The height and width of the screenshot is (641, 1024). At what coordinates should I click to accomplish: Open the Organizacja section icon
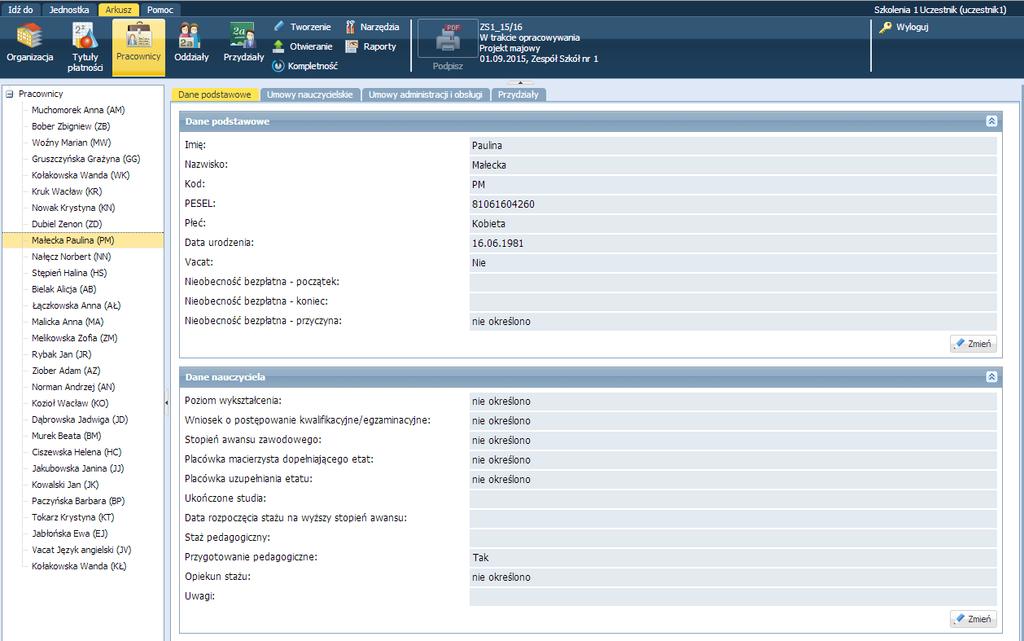point(29,43)
